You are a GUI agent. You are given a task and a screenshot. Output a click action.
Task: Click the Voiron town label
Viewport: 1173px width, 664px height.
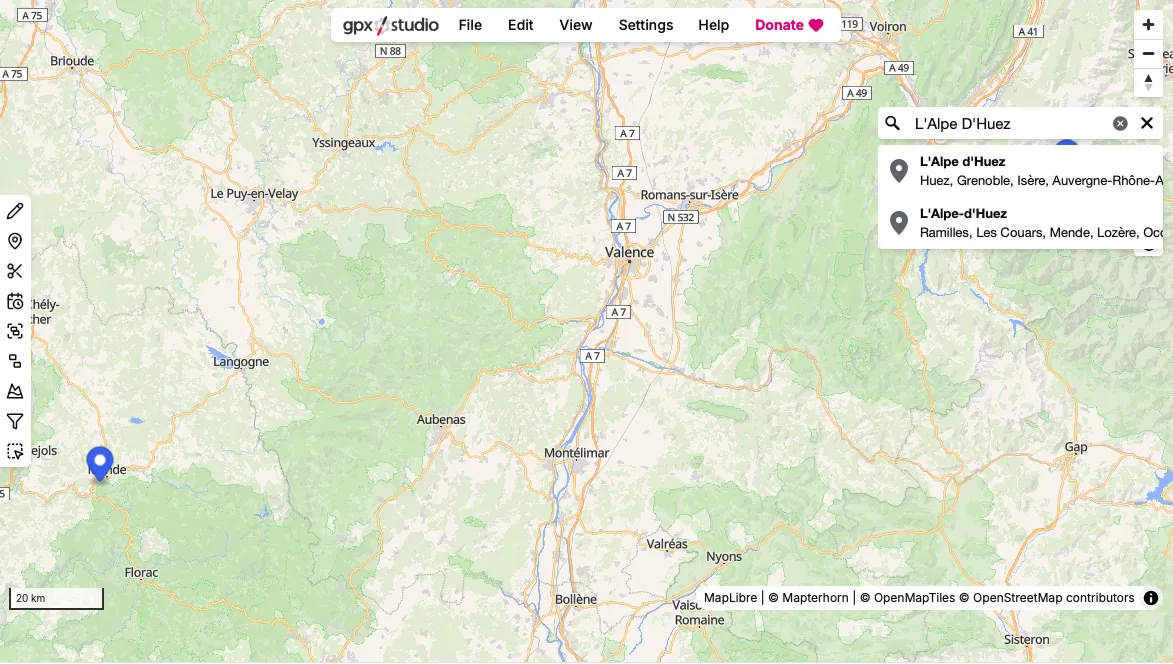[888, 27]
